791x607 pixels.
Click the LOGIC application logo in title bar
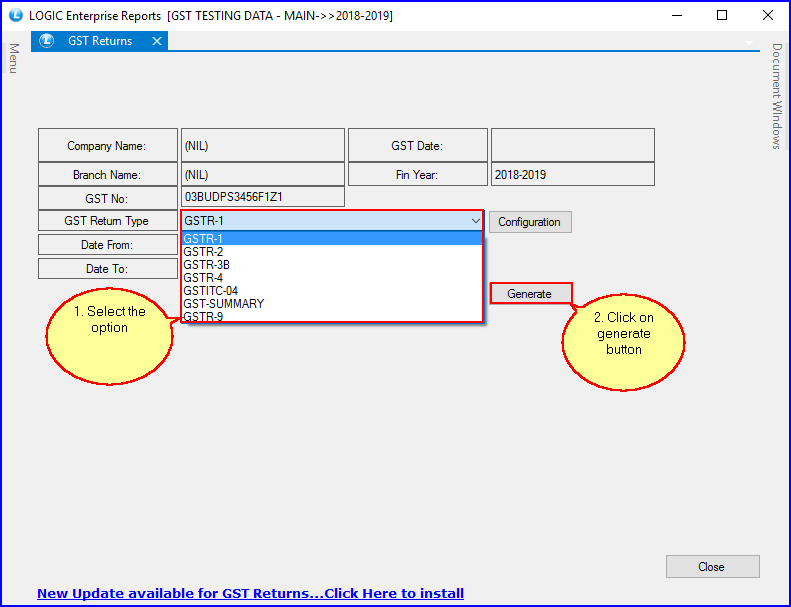click(16, 15)
